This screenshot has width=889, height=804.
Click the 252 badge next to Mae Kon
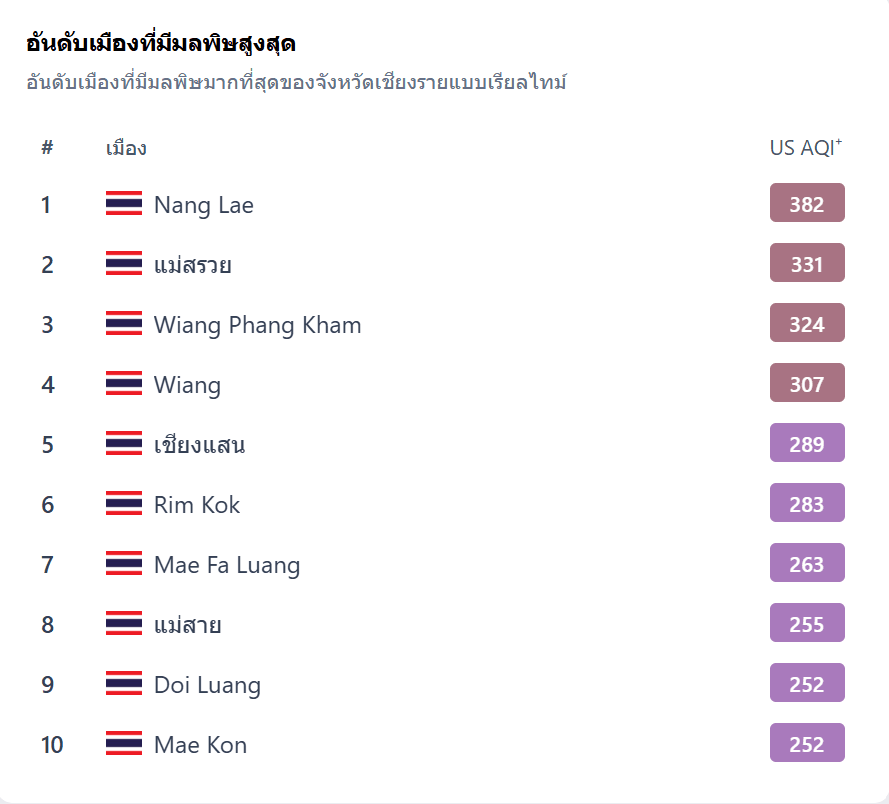click(806, 743)
